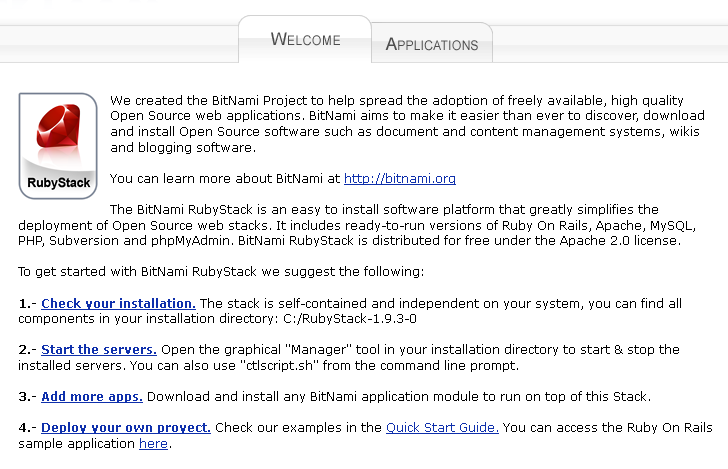728x469 pixels.
Task: Open the 'Deploy your own proyect.' link
Action: tap(126, 428)
